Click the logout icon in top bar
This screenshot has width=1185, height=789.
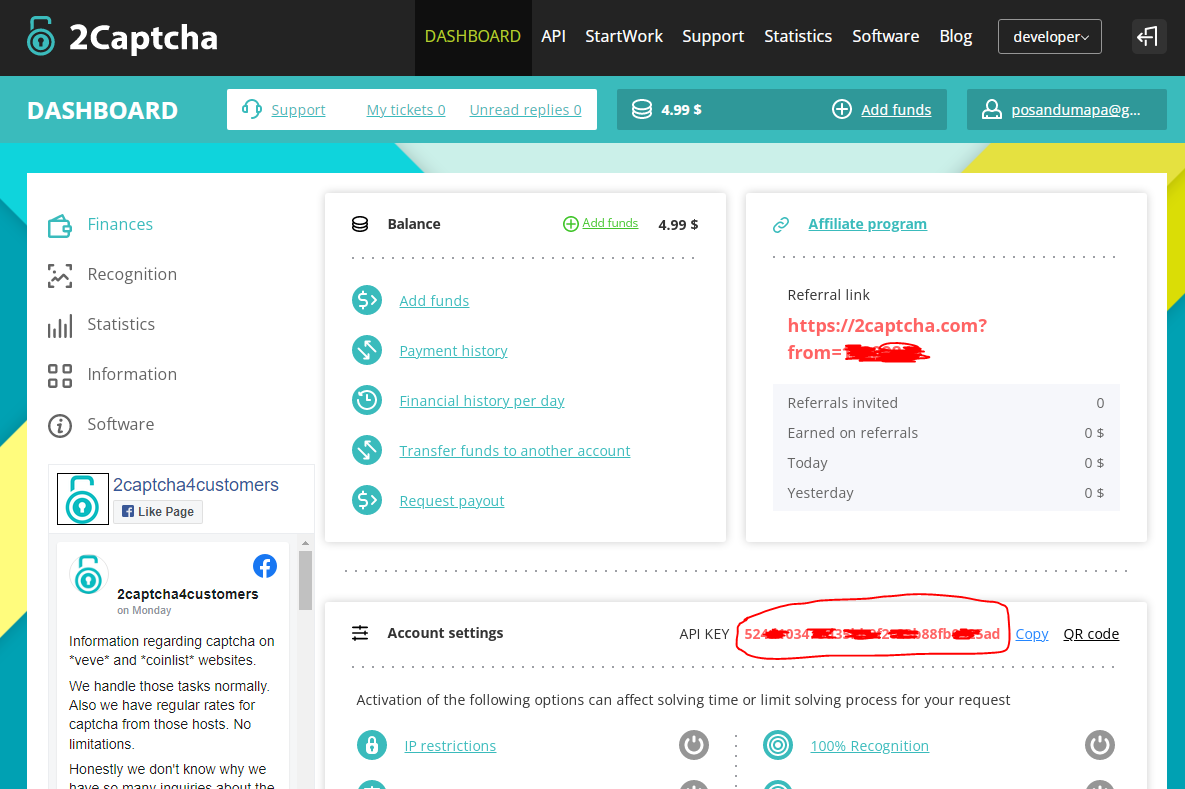[1148, 36]
